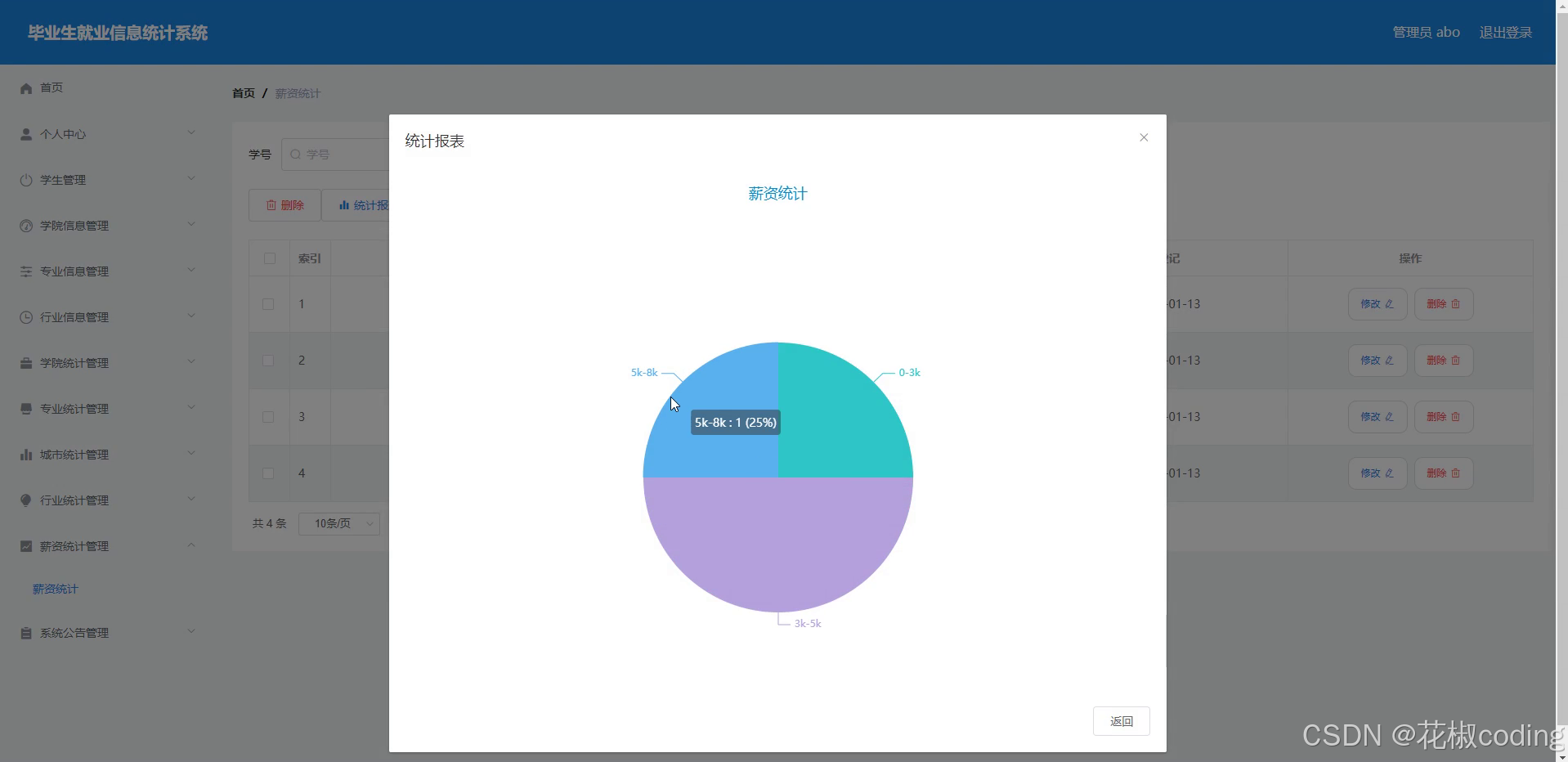The height and width of the screenshot is (762, 1568).
Task: Click the bulb icon beside 行业统计管理
Action: click(x=26, y=500)
